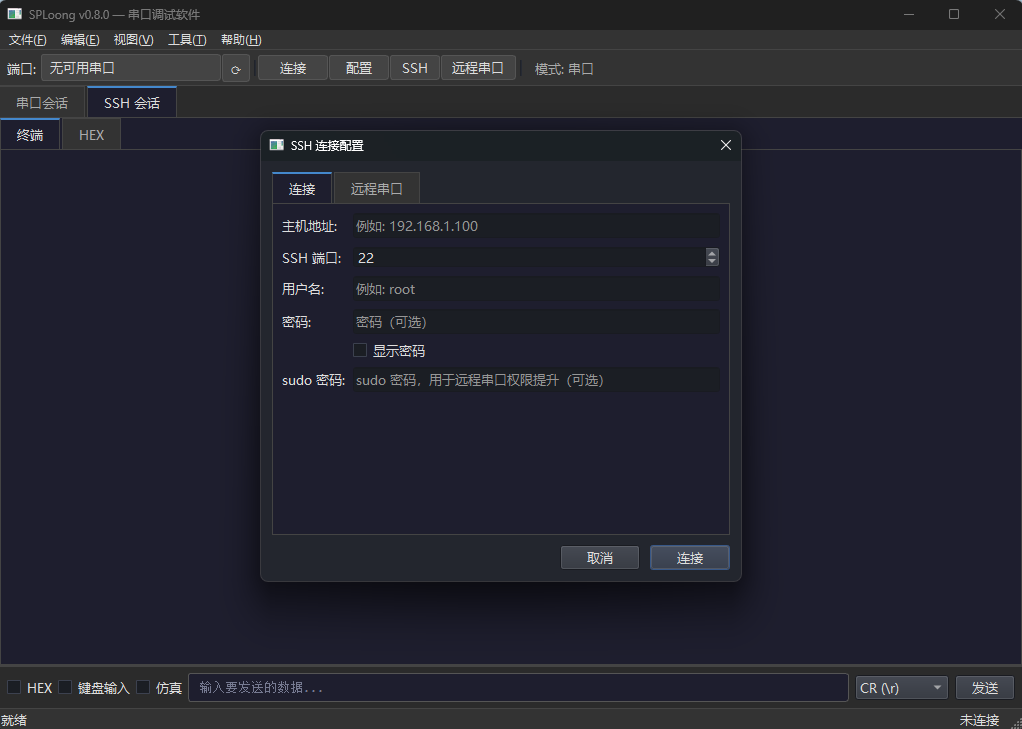Open the 无可用串口 port dropdown
This screenshot has height=729, width=1022.
point(130,68)
